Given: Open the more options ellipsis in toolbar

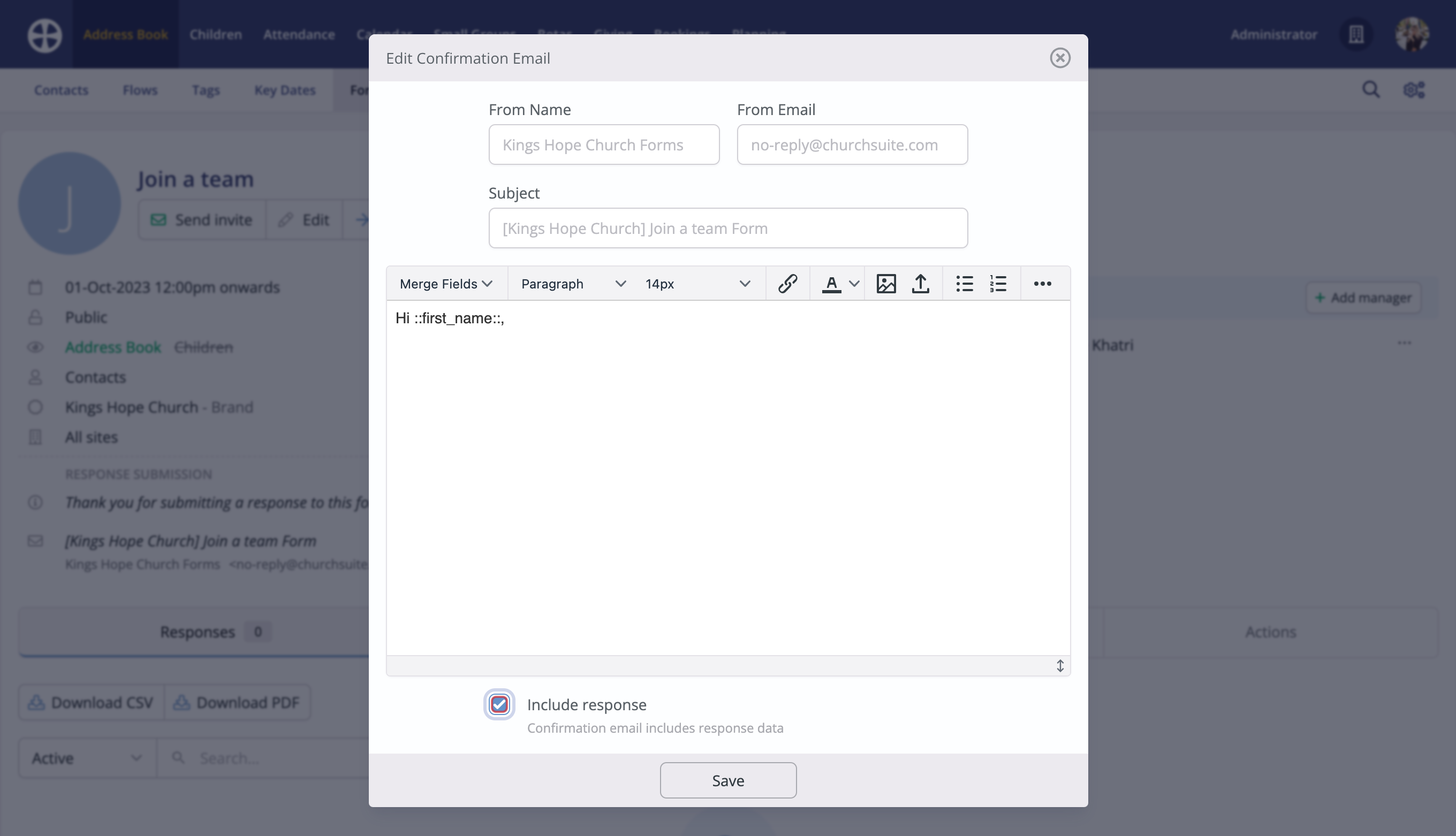Looking at the screenshot, I should click(x=1042, y=284).
